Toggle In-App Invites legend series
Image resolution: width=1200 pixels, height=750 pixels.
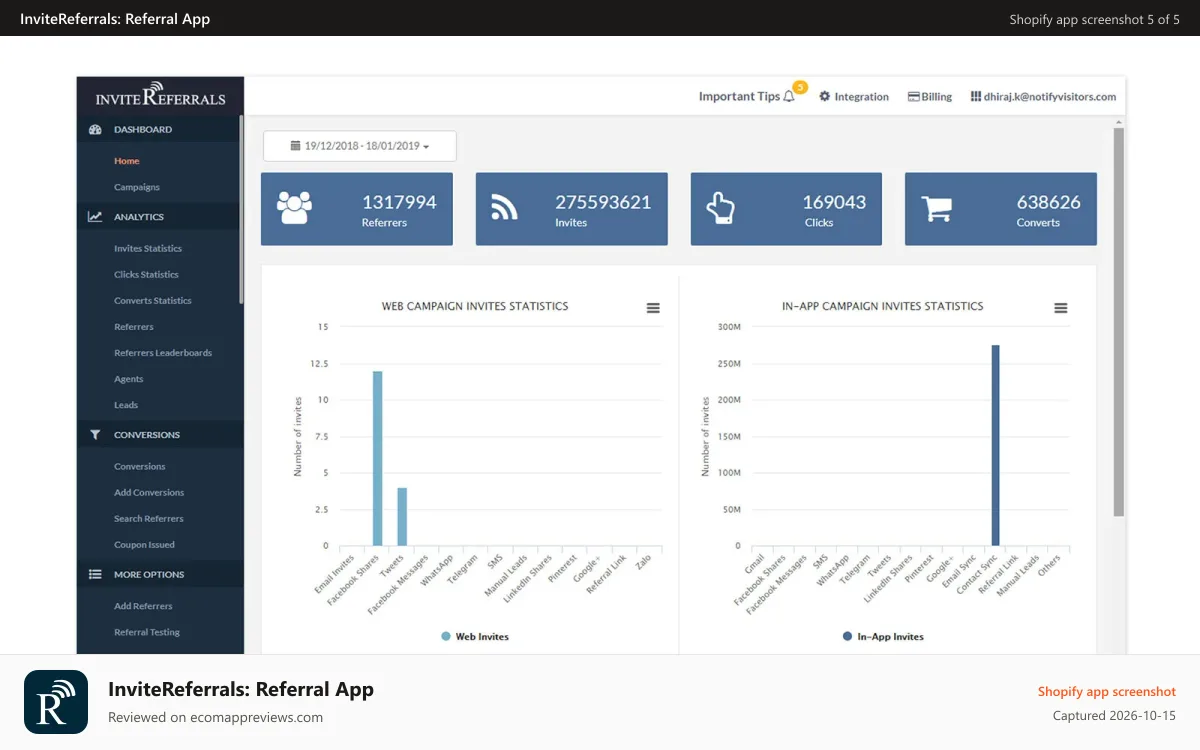coord(883,636)
